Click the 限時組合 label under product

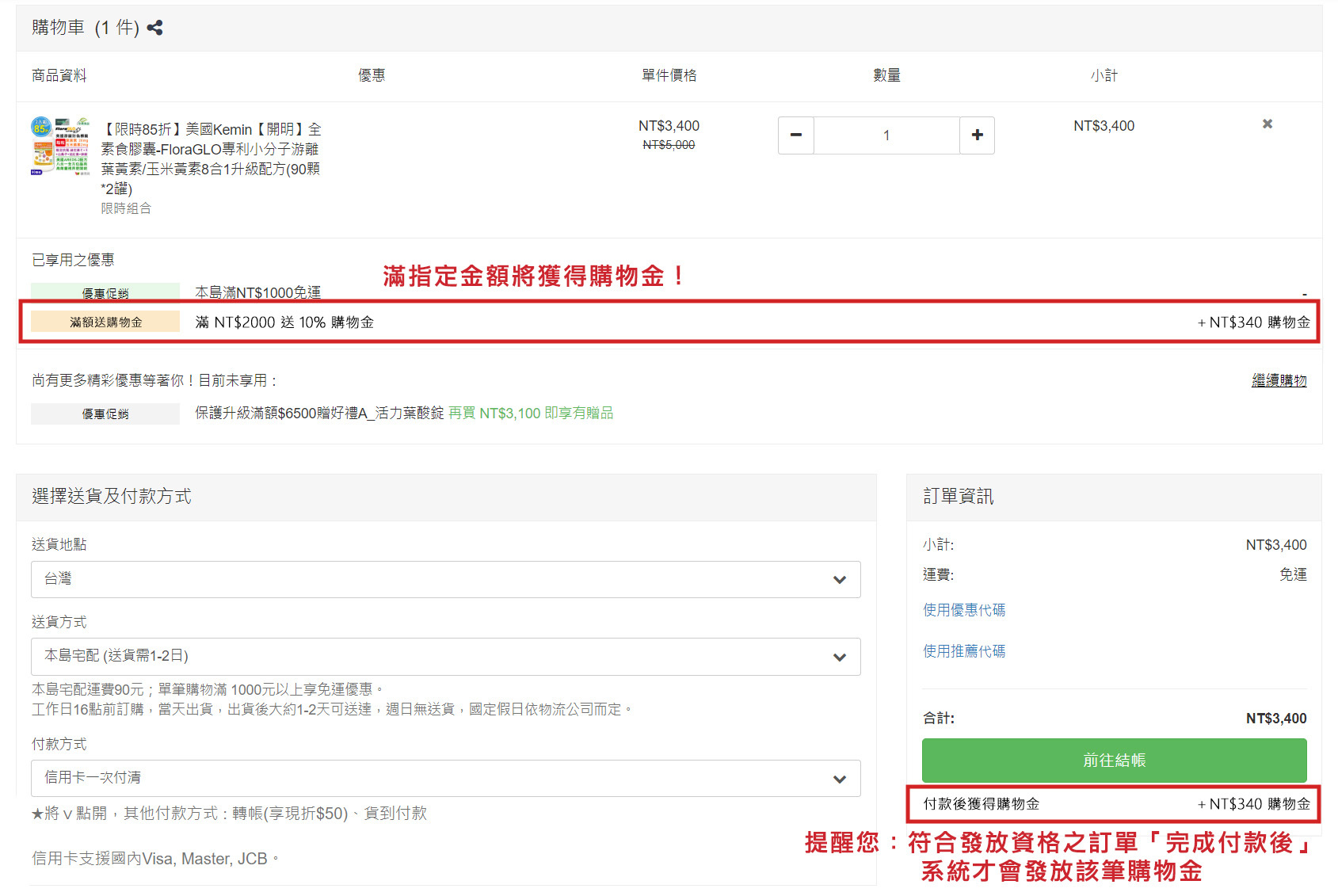[x=126, y=208]
